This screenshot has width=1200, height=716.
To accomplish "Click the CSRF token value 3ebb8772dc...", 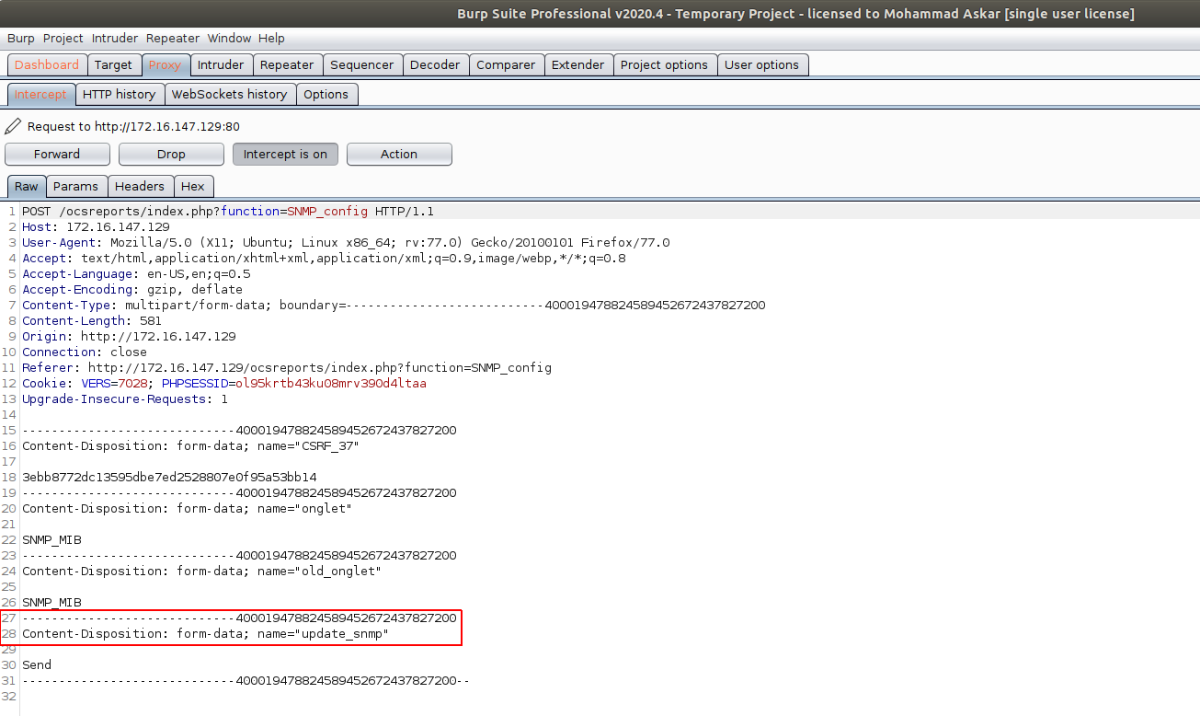I will (x=169, y=477).
